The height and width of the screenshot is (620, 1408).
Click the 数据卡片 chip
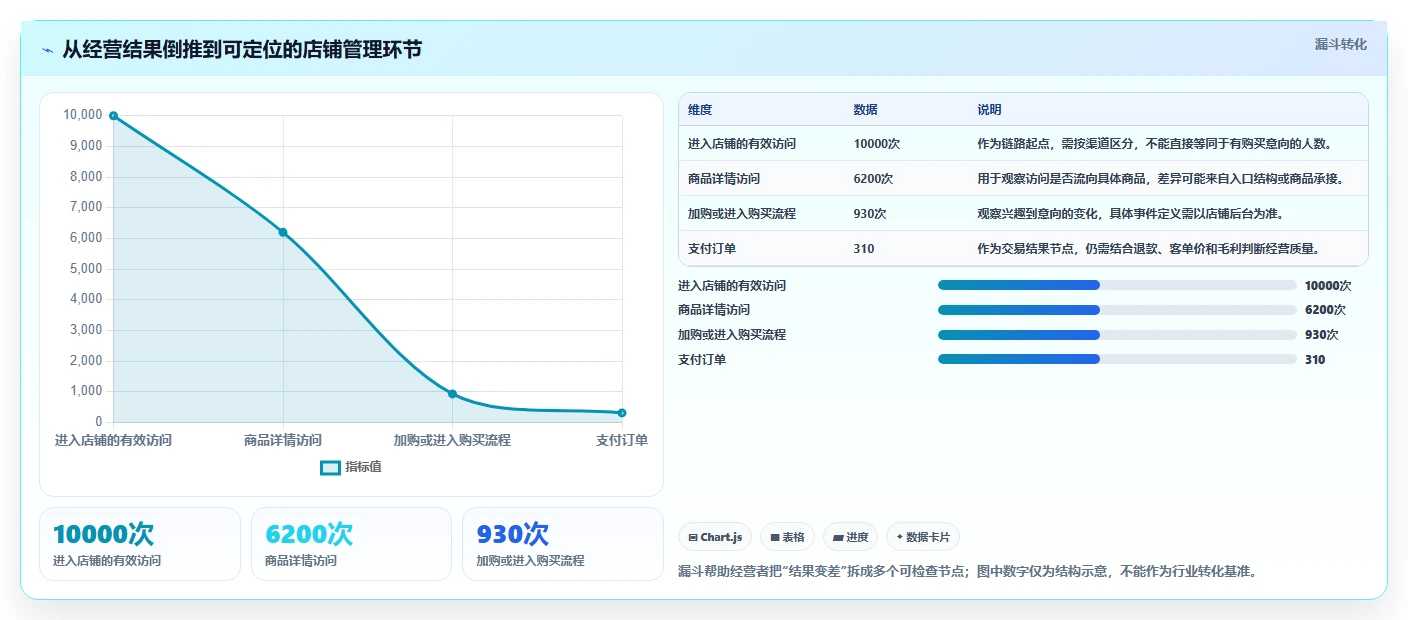pos(923,537)
